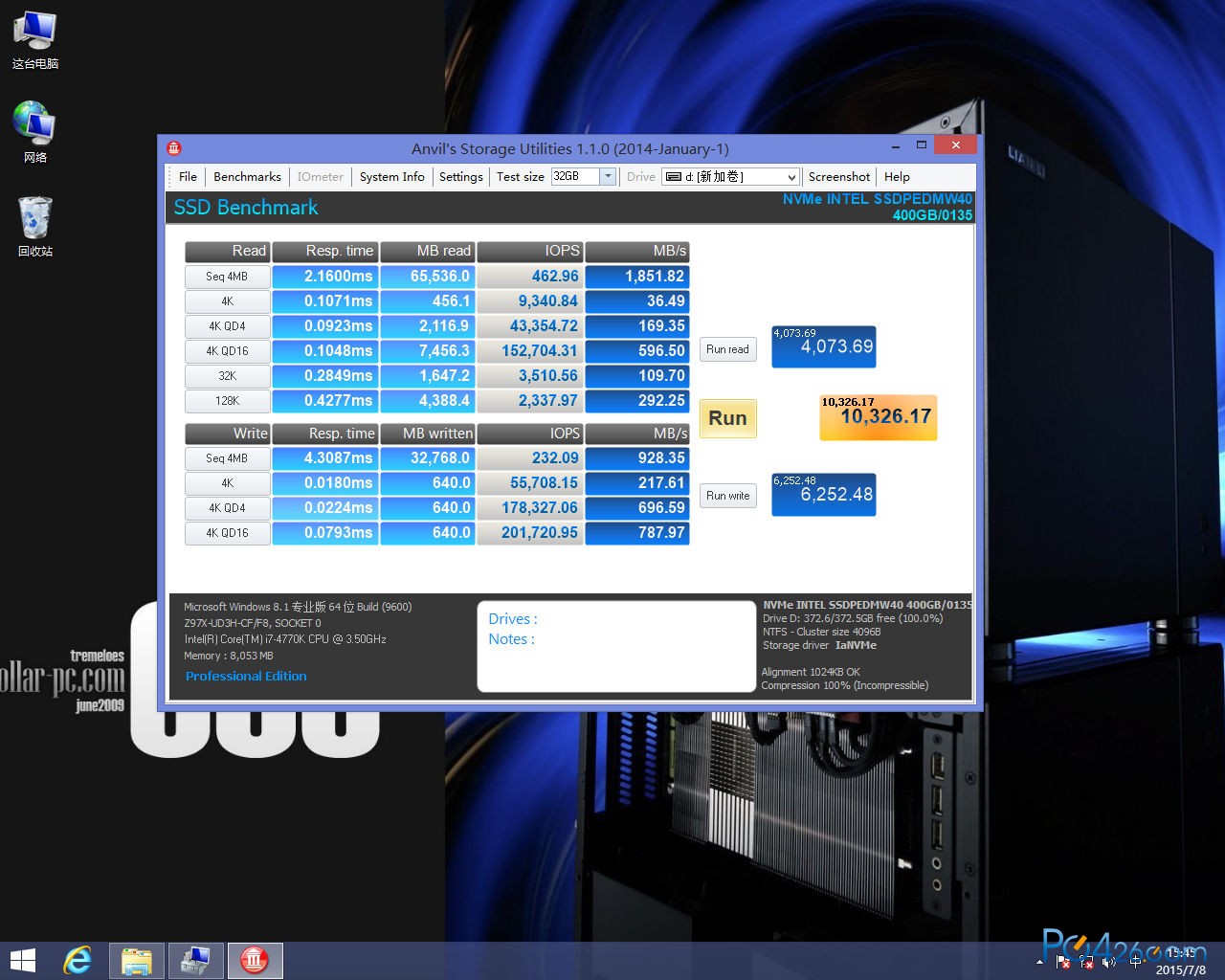This screenshot has width=1225, height=980.
Task: Open File Explorer from taskbar
Action: click(x=137, y=961)
